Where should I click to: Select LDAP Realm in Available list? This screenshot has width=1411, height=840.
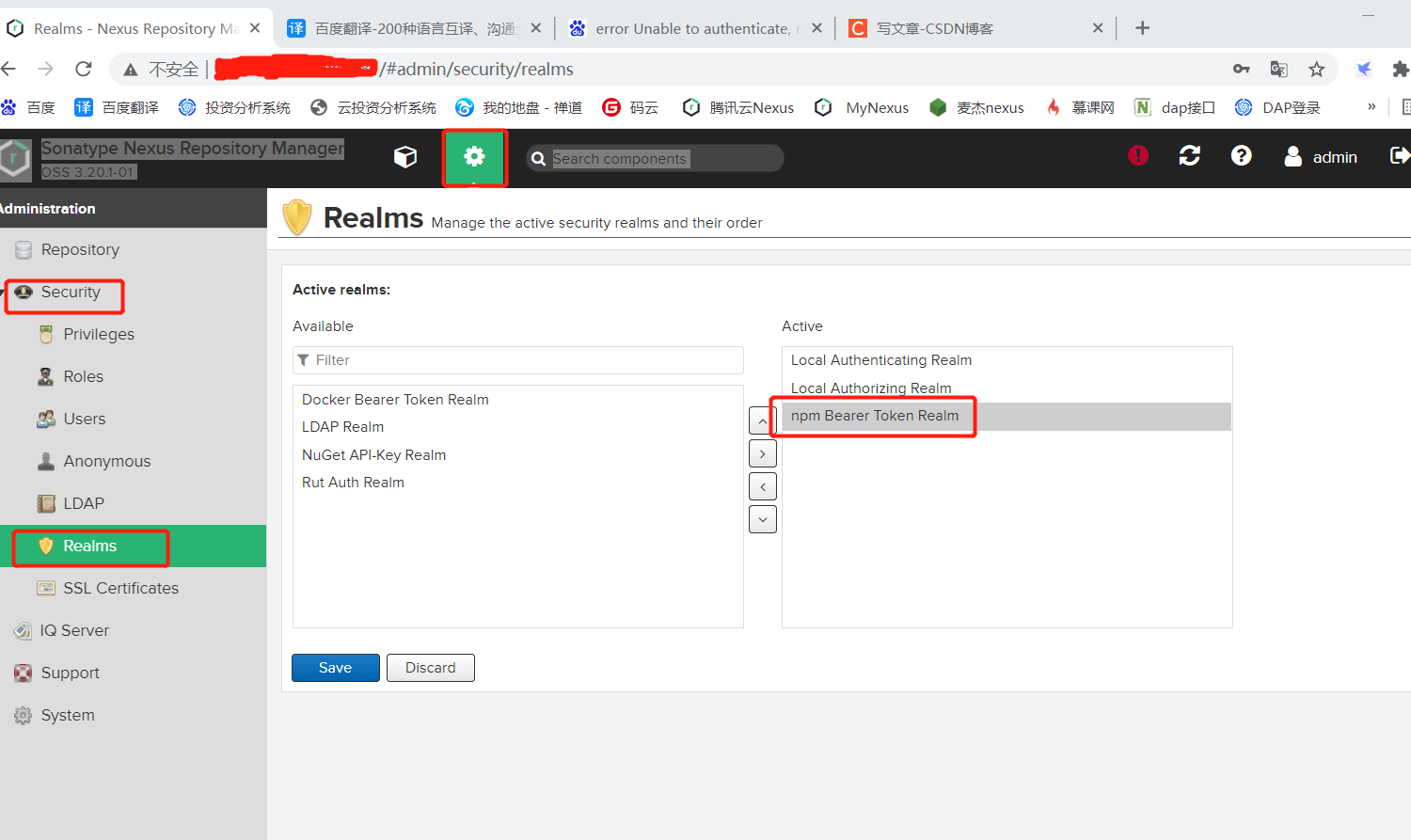[518, 427]
